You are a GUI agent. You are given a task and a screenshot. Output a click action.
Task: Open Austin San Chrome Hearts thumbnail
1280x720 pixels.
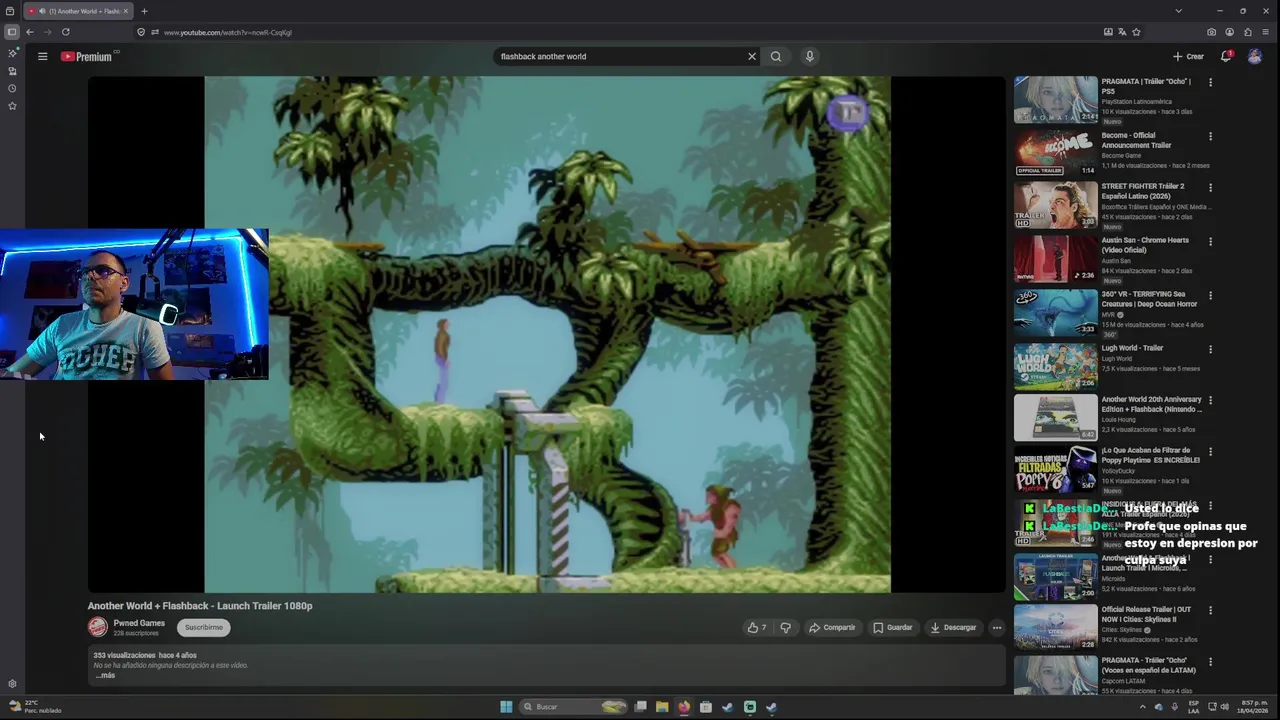point(1055,258)
